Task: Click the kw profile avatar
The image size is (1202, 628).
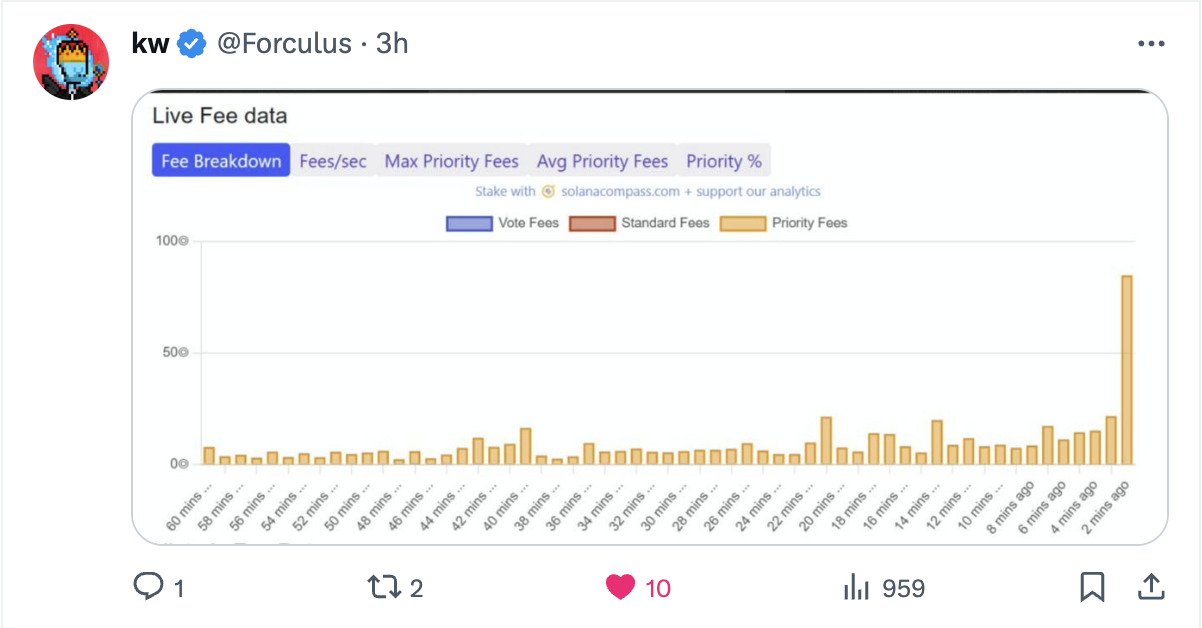Action: (x=71, y=62)
